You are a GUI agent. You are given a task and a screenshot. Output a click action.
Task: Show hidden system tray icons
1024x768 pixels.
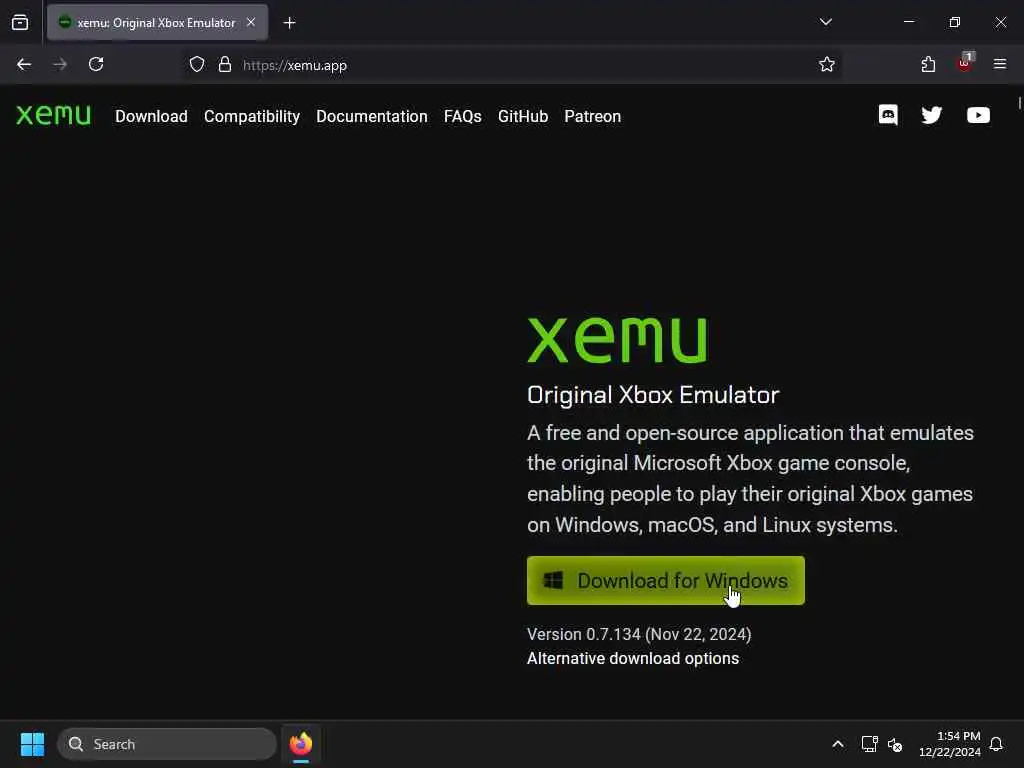838,744
